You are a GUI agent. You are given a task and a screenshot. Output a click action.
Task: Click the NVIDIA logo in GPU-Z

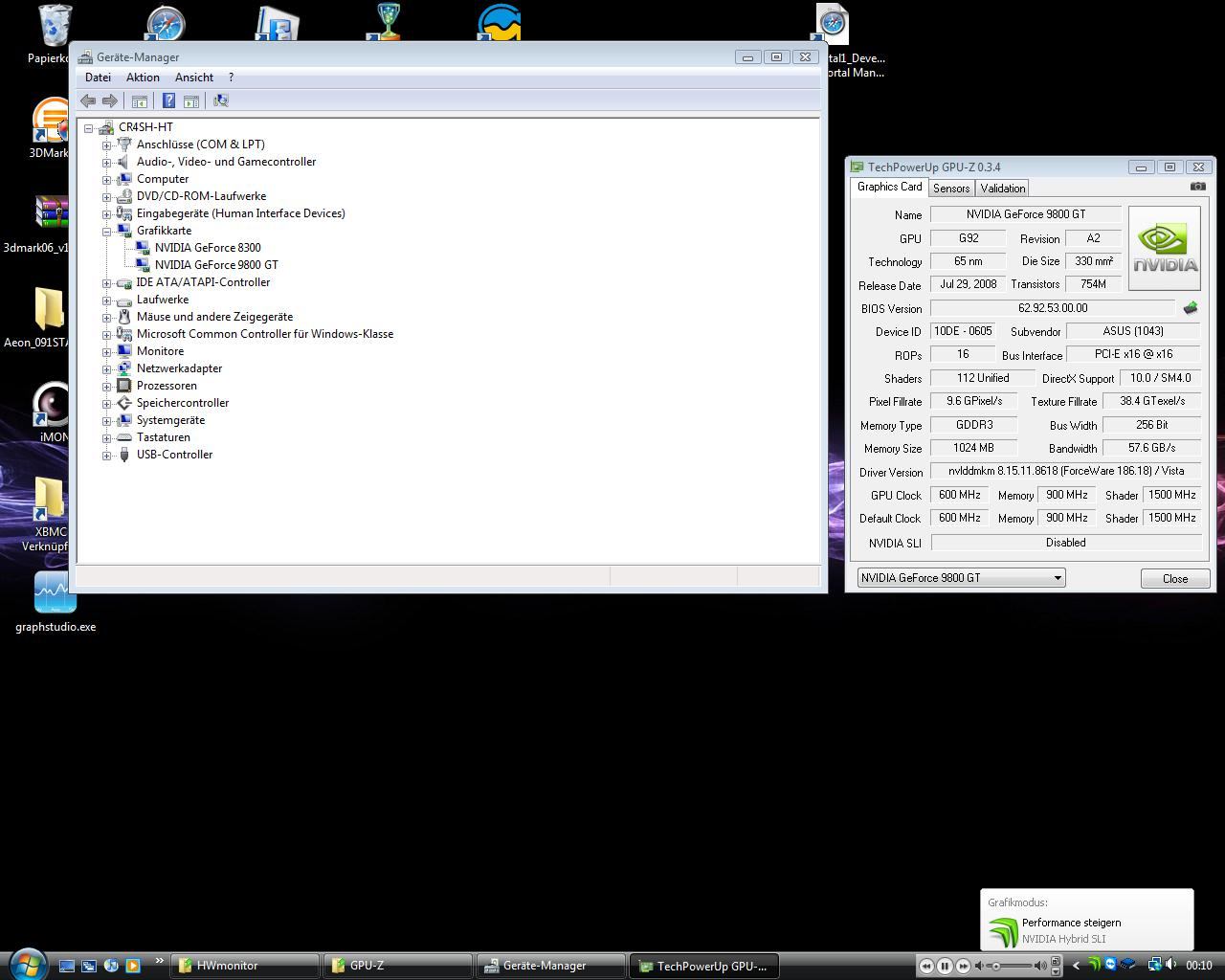[x=1165, y=248]
